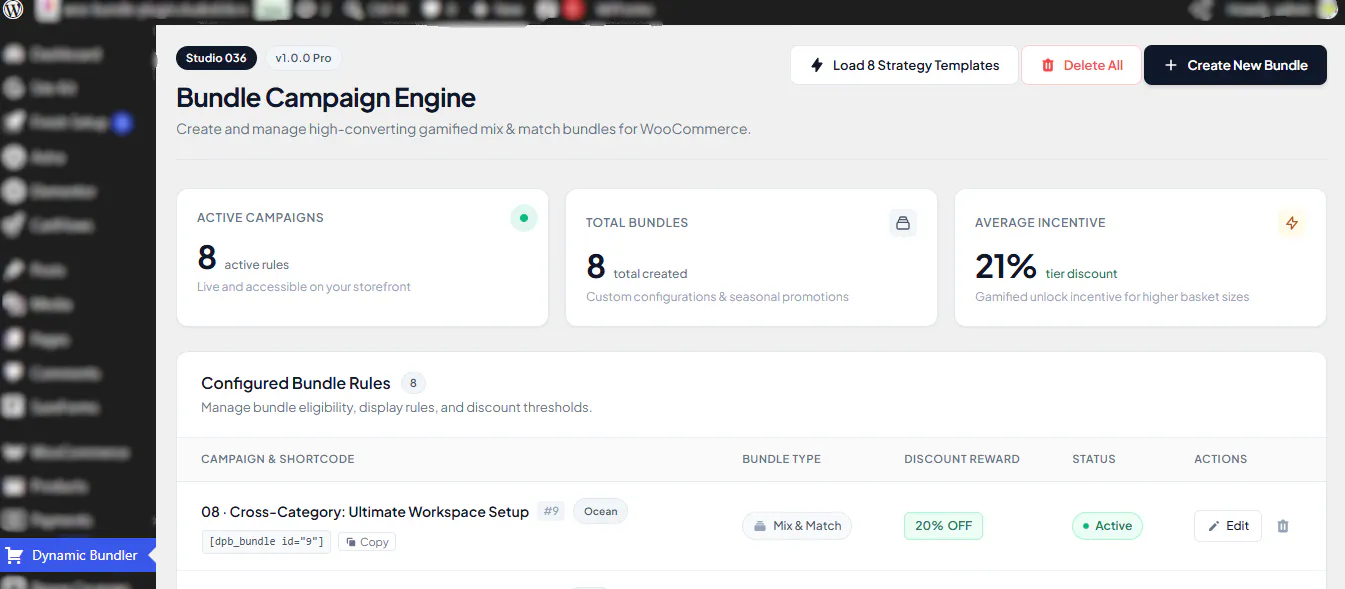The image size is (1345, 589).
Task: Click the #9 bundle ID tag
Action: (551, 511)
